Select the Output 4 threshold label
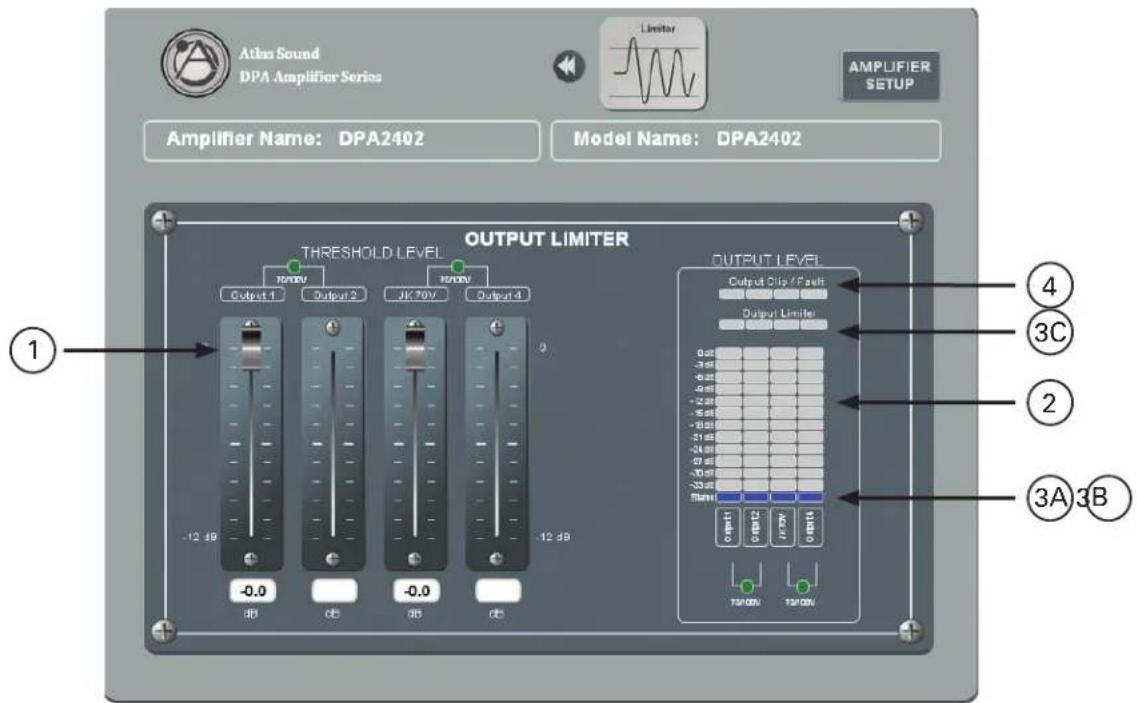 [x=498, y=295]
